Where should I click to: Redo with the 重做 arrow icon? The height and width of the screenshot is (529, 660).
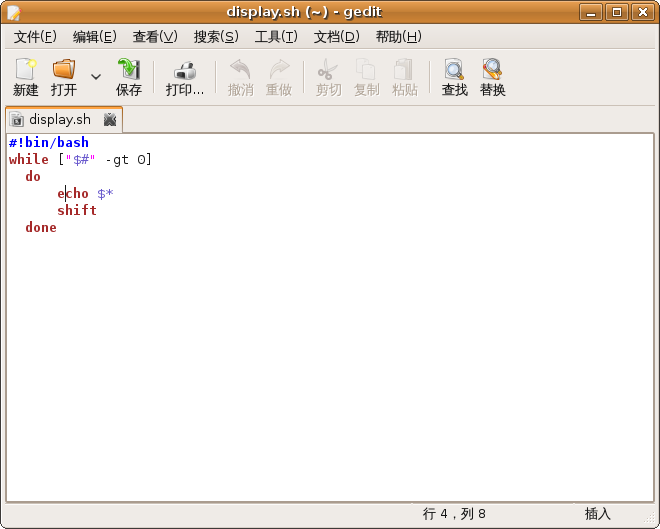[x=279, y=69]
